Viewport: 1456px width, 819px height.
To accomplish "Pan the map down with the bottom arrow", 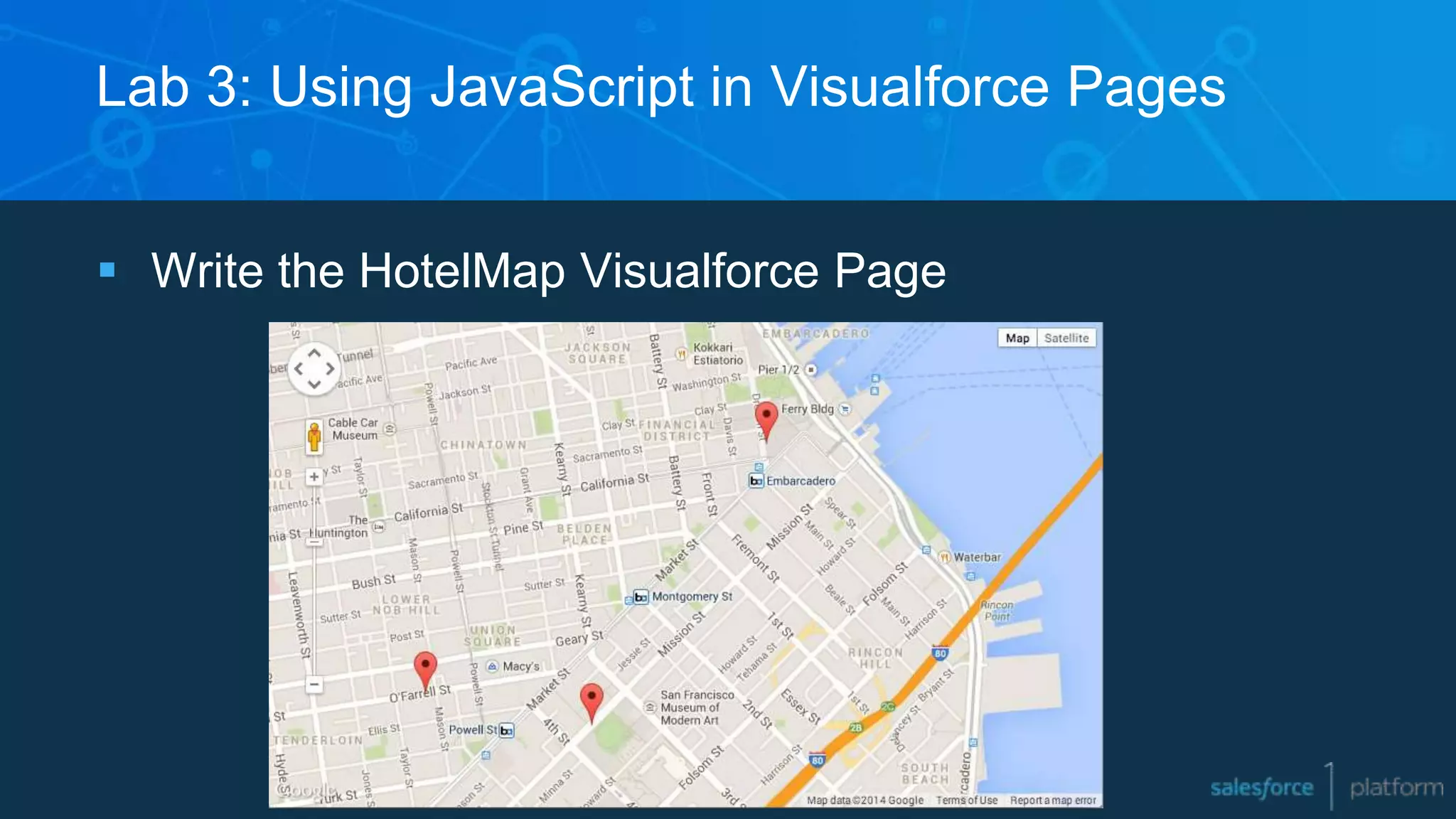I will coord(314,385).
